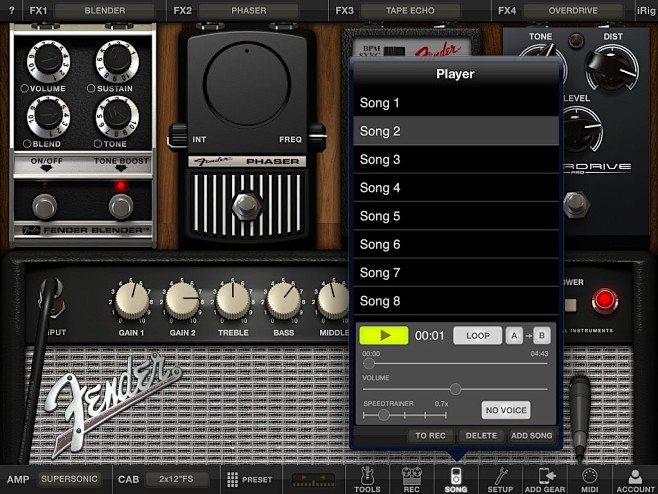The image size is (658, 494).
Task: Open the FX3 Tape Echo selector
Action: click(x=410, y=10)
